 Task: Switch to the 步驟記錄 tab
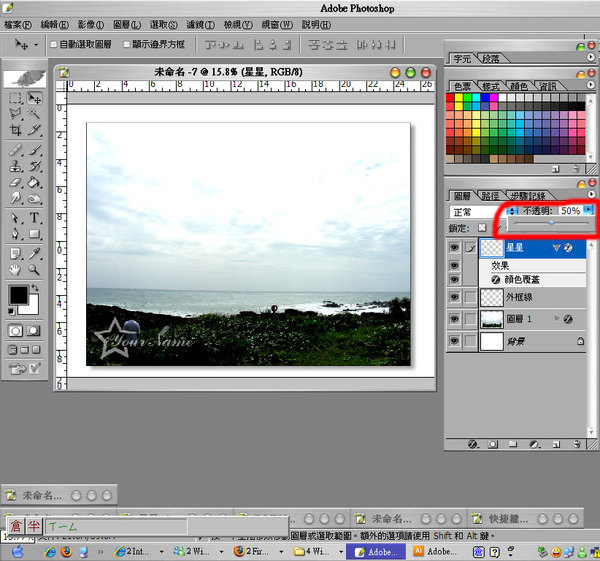click(528, 196)
